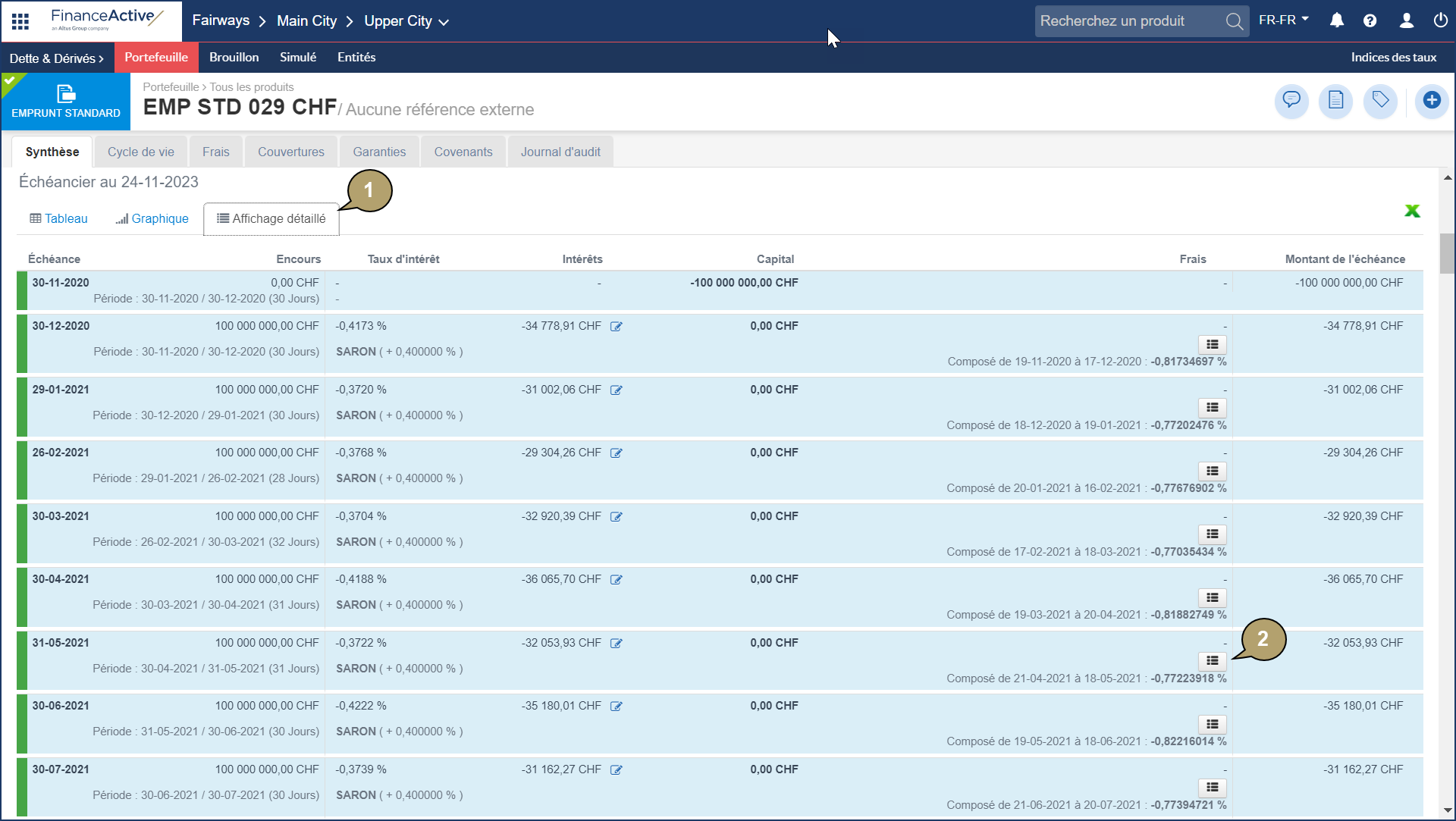Click the Emprunt Standard product tile
1456x821 pixels.
click(x=66, y=102)
